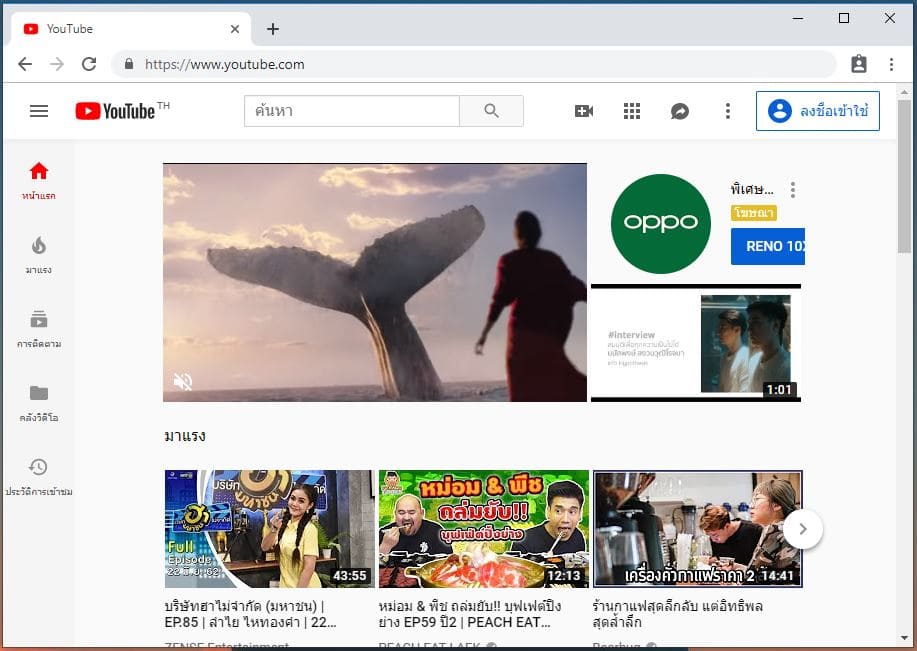Image resolution: width=917 pixels, height=651 pixels.
Task: Open the messages share bubble icon
Action: click(680, 111)
